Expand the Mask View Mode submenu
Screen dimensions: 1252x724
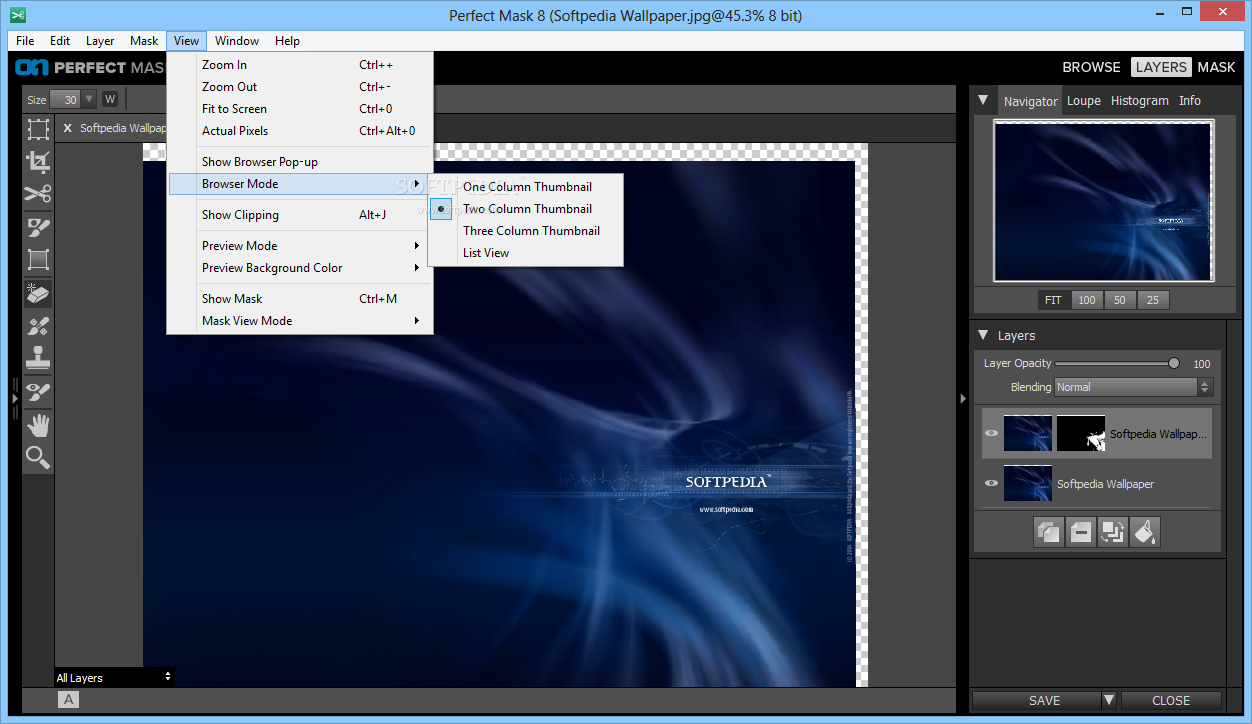[300, 321]
